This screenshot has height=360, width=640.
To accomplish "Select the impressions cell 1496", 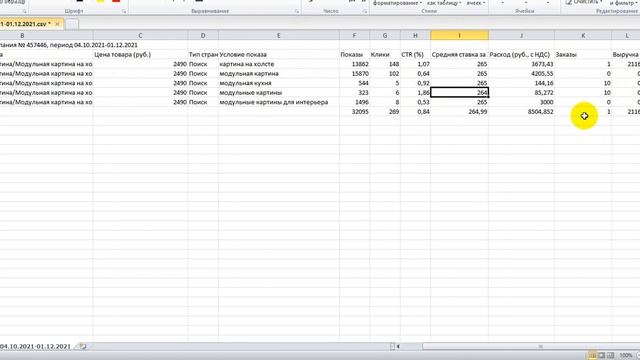I will (354, 102).
